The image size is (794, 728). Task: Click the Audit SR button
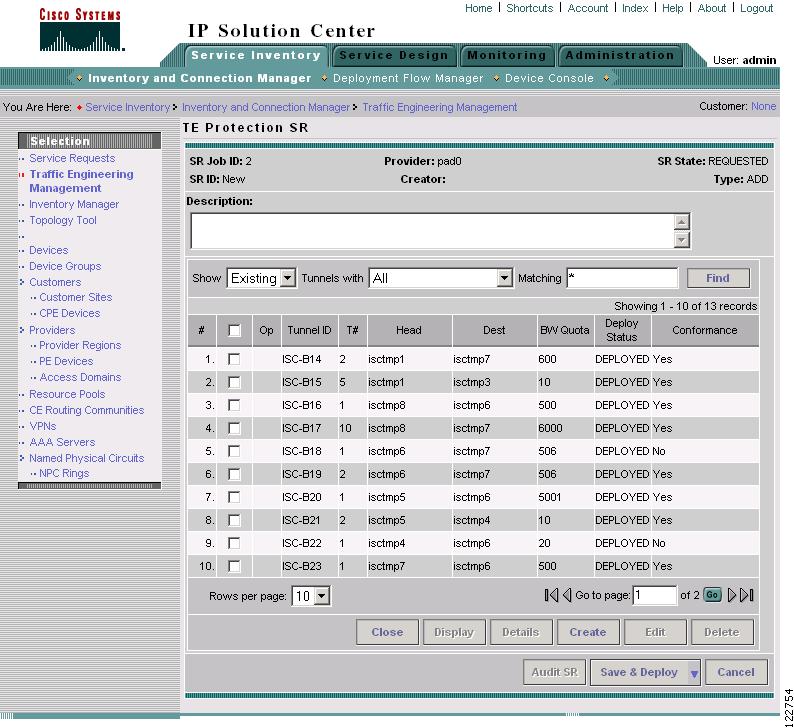554,672
